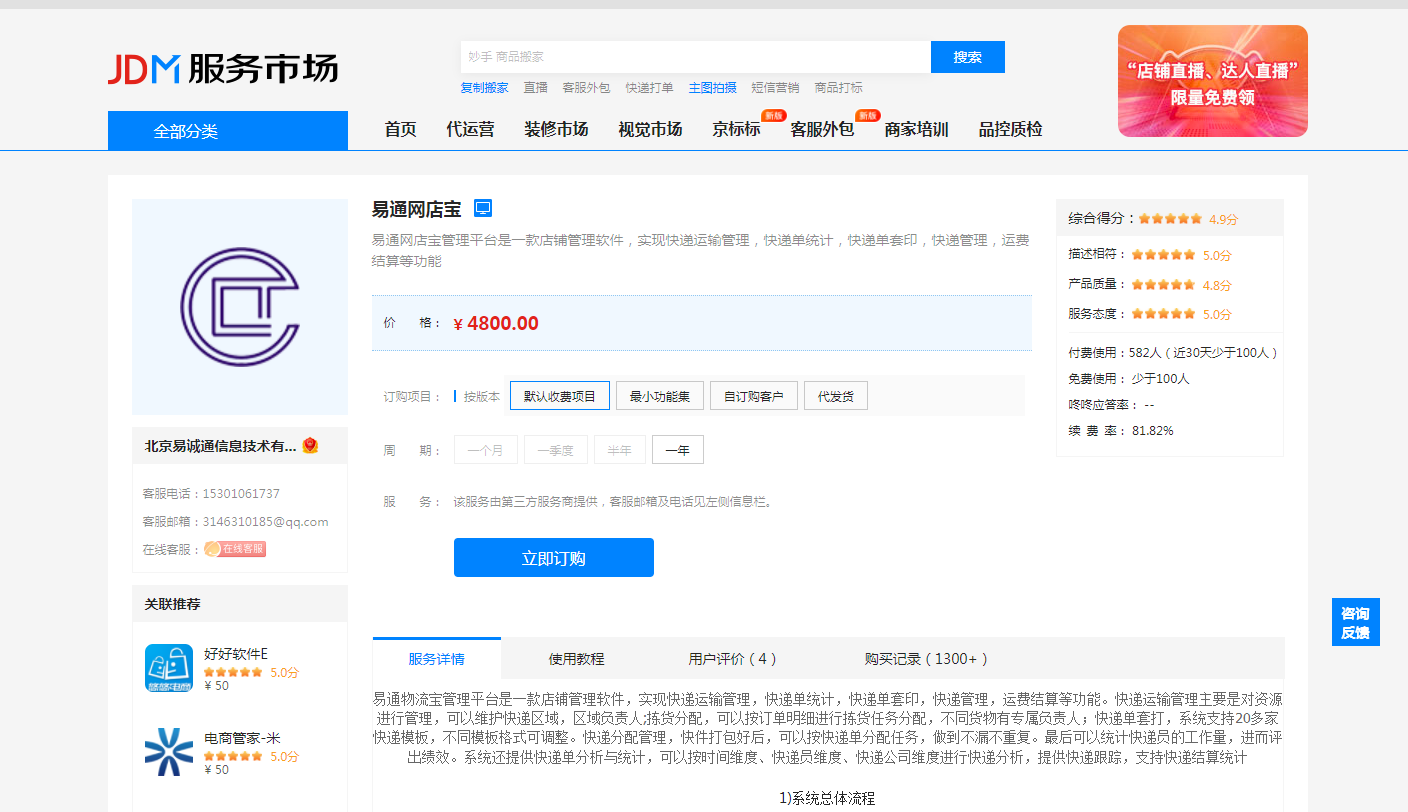
Task: Choose the 半年 period
Action: (x=620, y=450)
